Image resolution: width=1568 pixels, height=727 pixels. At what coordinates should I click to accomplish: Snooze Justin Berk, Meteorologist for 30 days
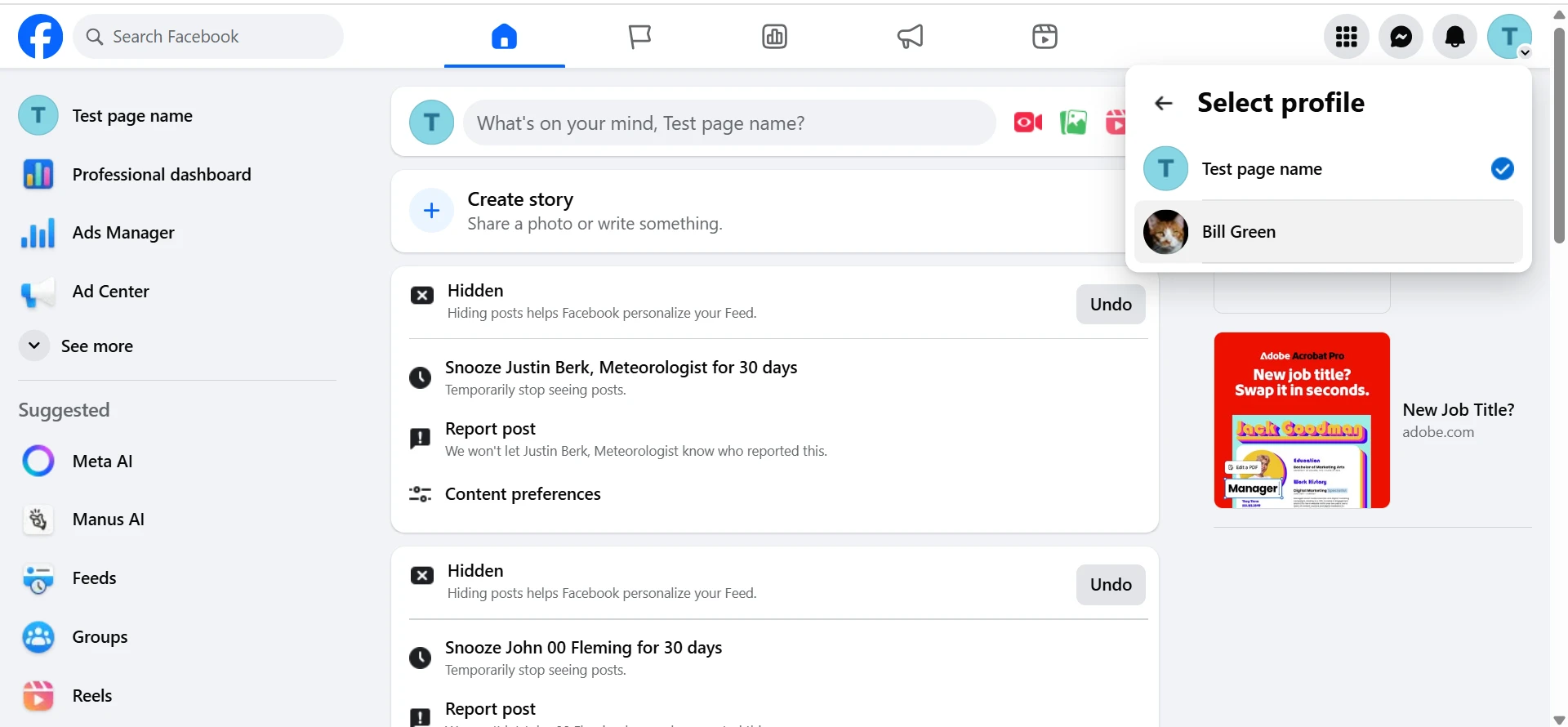[774, 377]
